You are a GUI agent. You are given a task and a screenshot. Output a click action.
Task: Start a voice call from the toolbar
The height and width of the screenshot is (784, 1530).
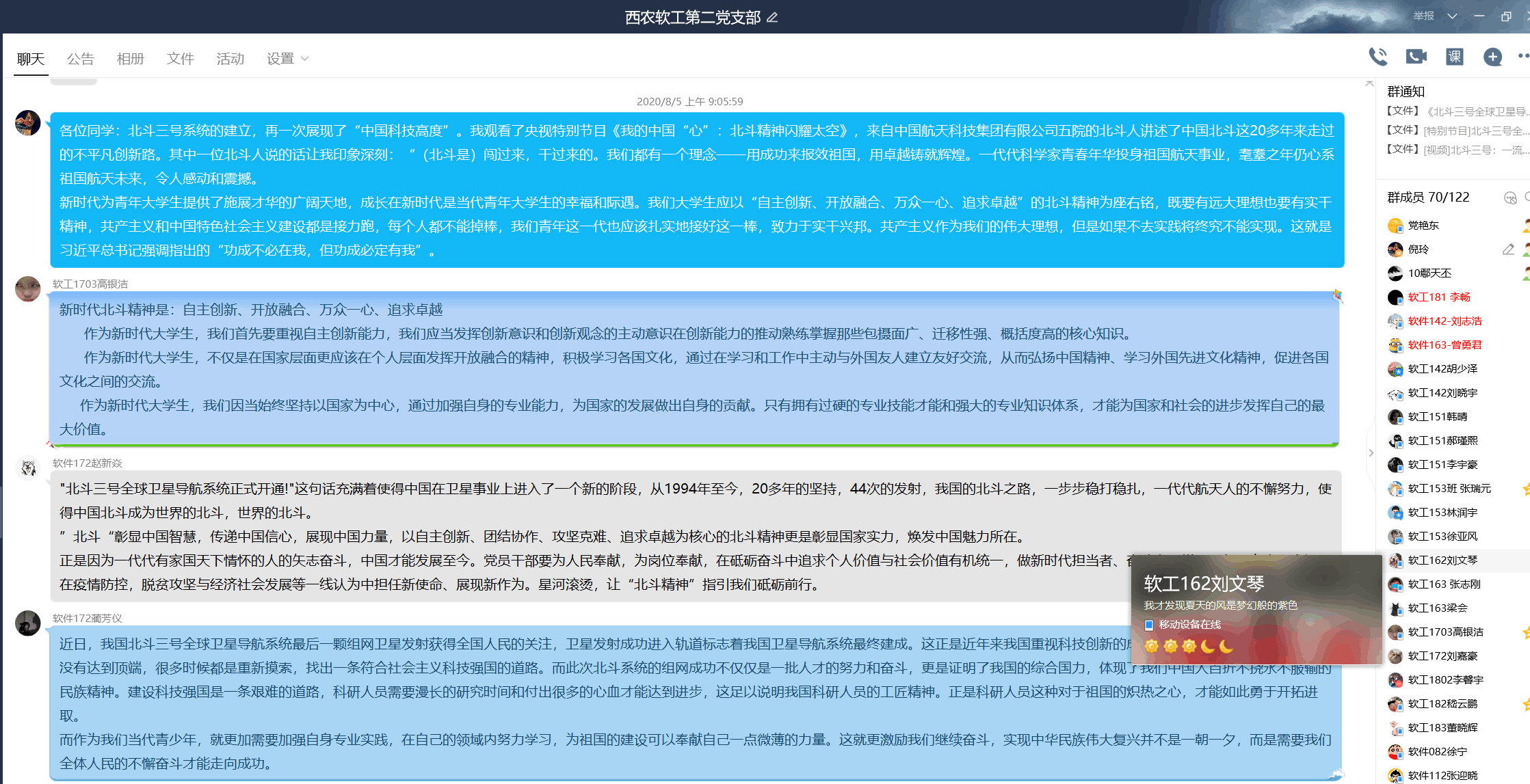coord(1379,57)
